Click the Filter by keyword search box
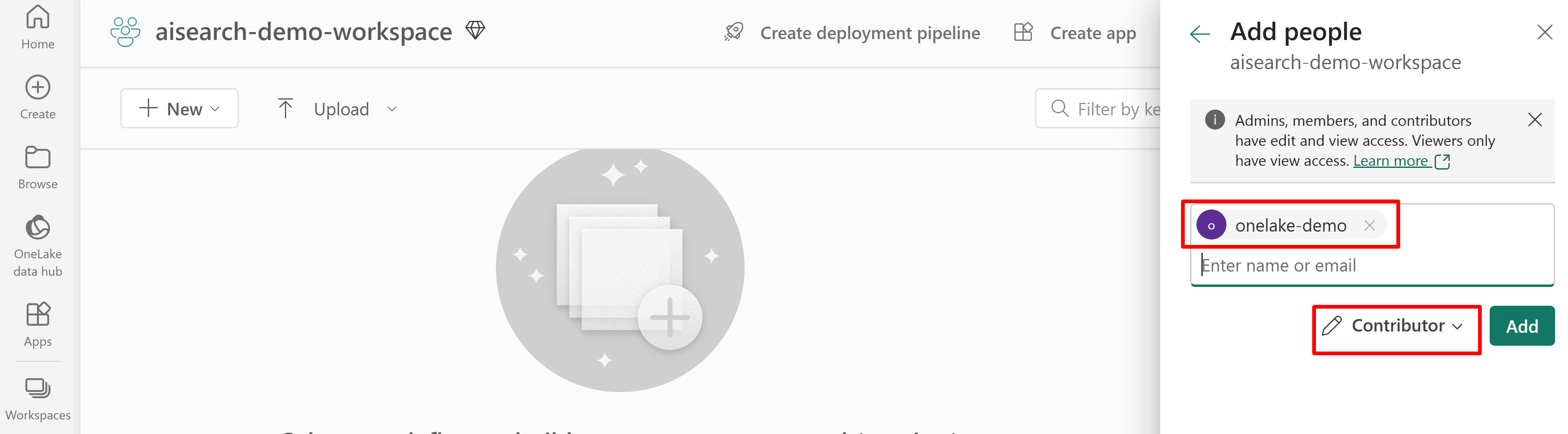 pos(1098,108)
